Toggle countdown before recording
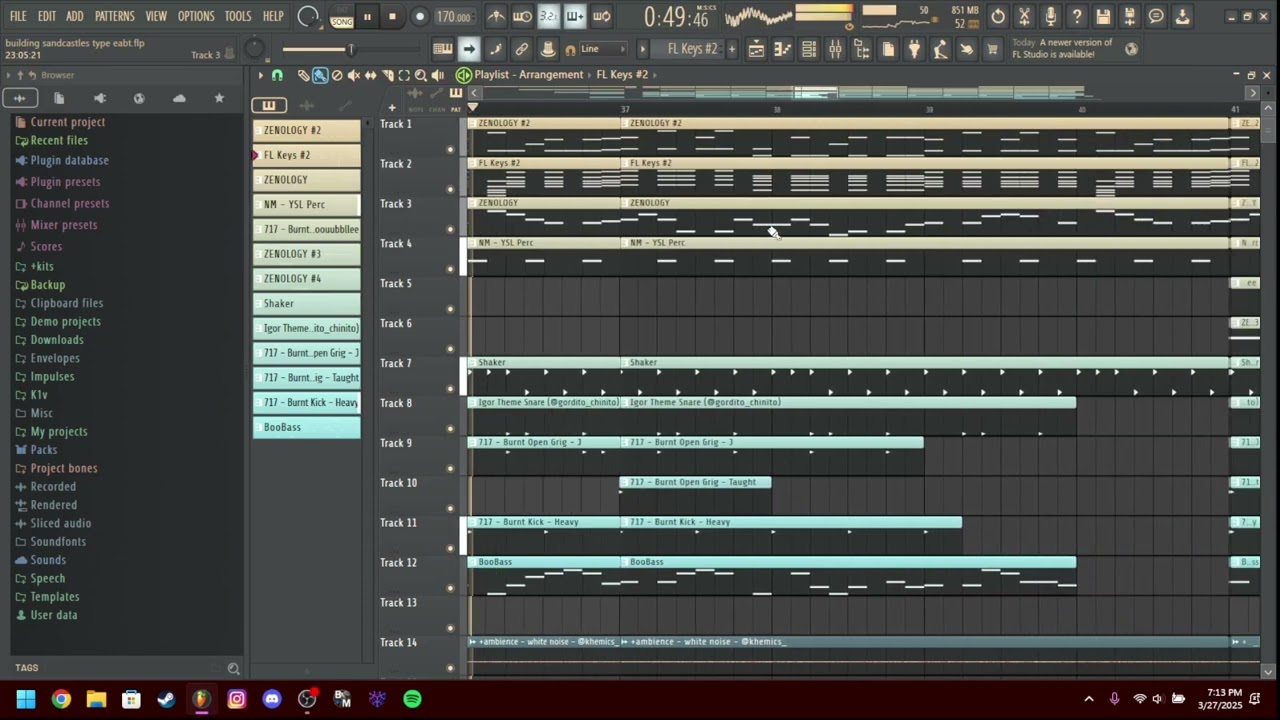The height and width of the screenshot is (720, 1280). tap(548, 16)
